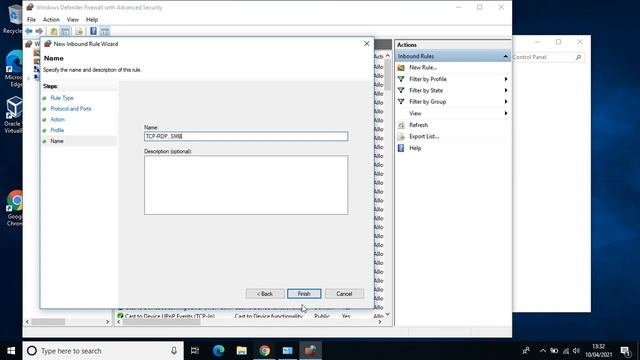Cancel the New Inbound Rule Wizard
The height and width of the screenshot is (360, 640).
point(344,293)
